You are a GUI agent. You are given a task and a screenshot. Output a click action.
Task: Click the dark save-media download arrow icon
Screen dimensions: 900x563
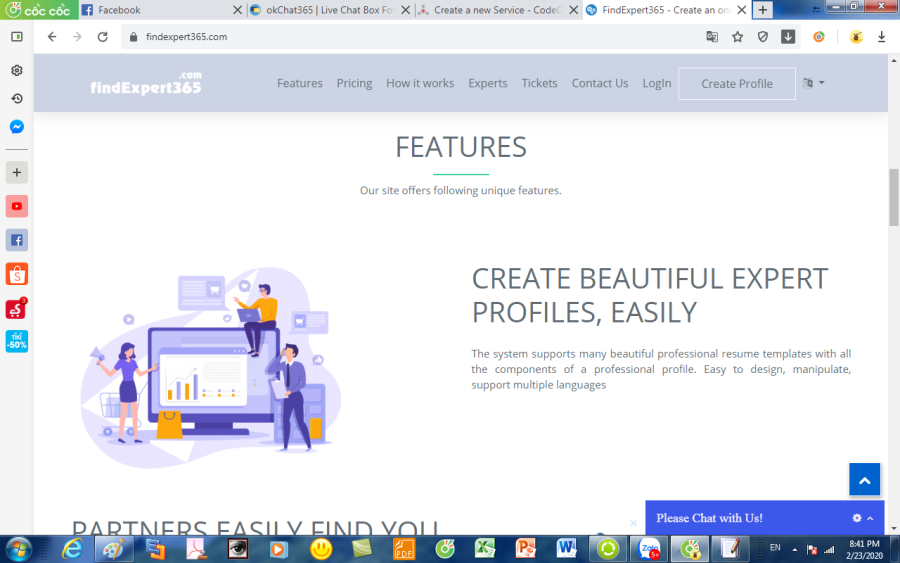pos(788,37)
